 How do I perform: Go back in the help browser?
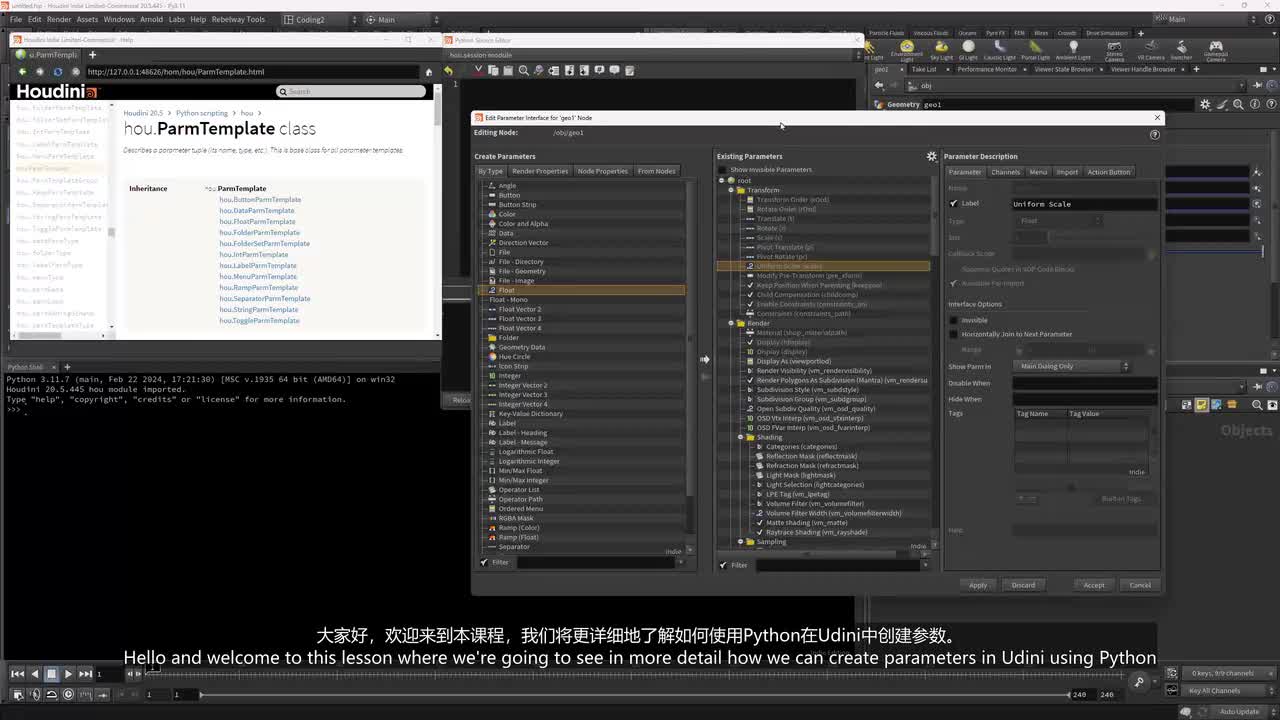point(22,72)
